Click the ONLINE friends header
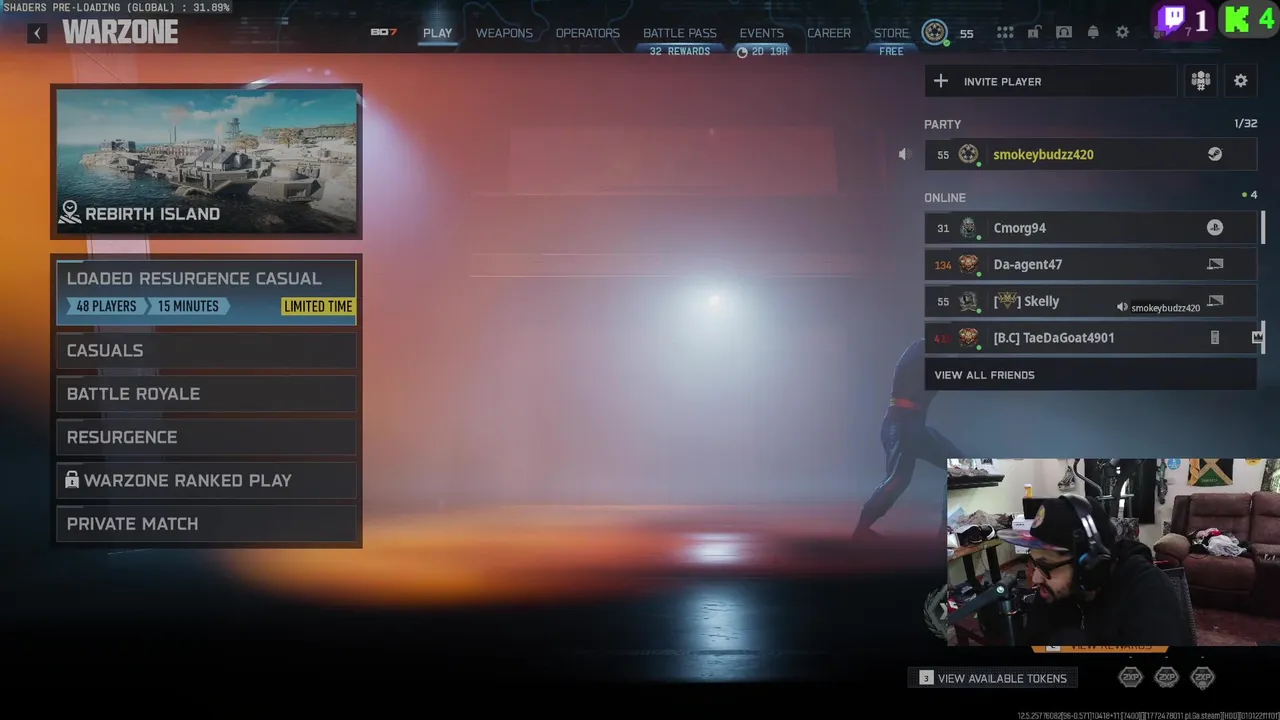This screenshot has width=1280, height=720. point(945,197)
